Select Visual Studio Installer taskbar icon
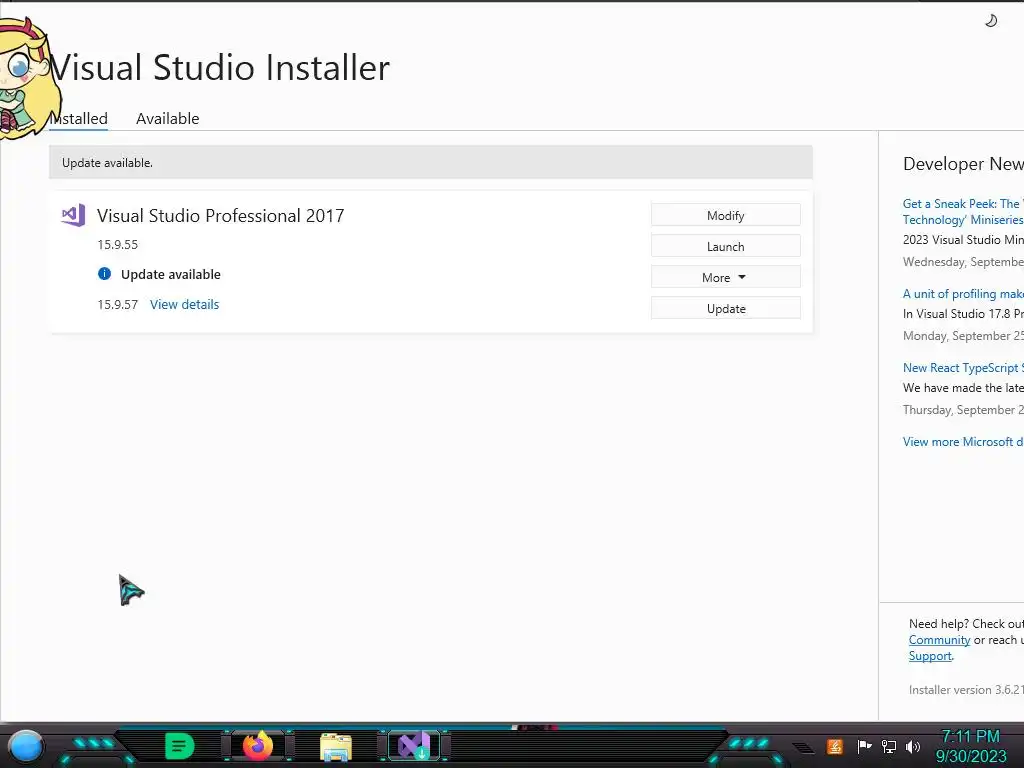Viewport: 1024px width, 768px height. click(x=414, y=746)
